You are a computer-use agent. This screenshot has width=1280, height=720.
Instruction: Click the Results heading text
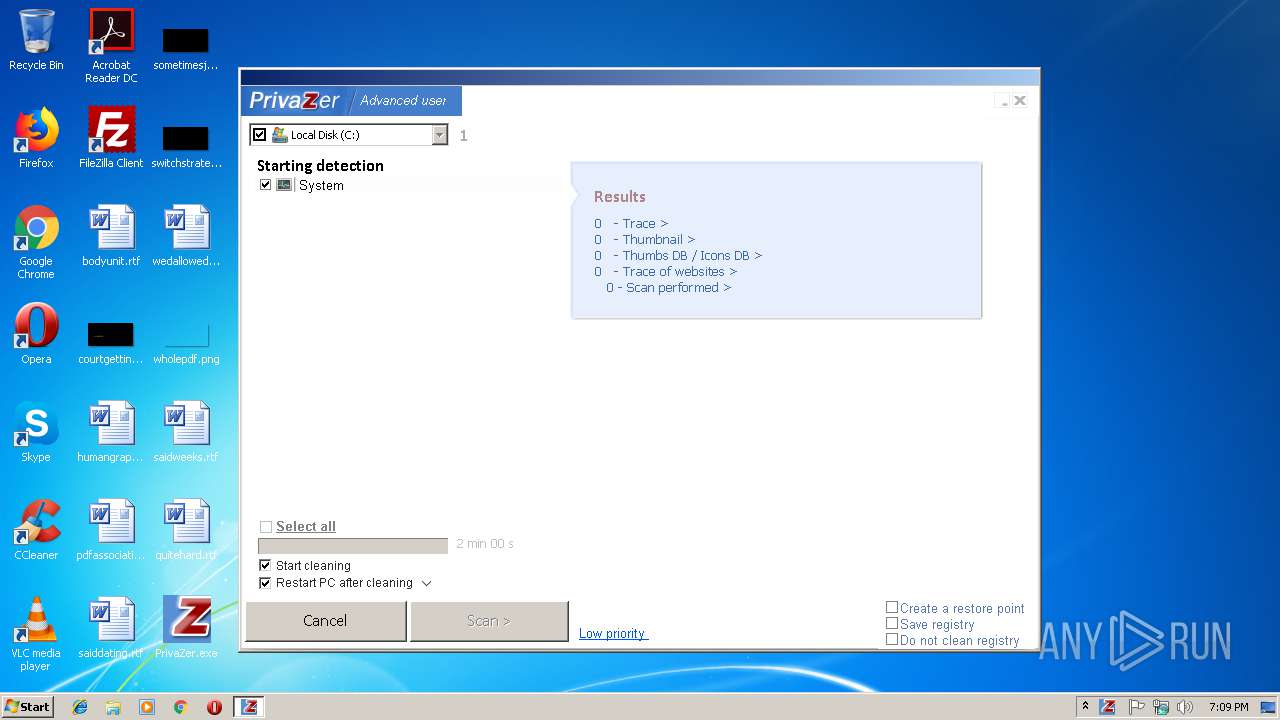tap(620, 197)
